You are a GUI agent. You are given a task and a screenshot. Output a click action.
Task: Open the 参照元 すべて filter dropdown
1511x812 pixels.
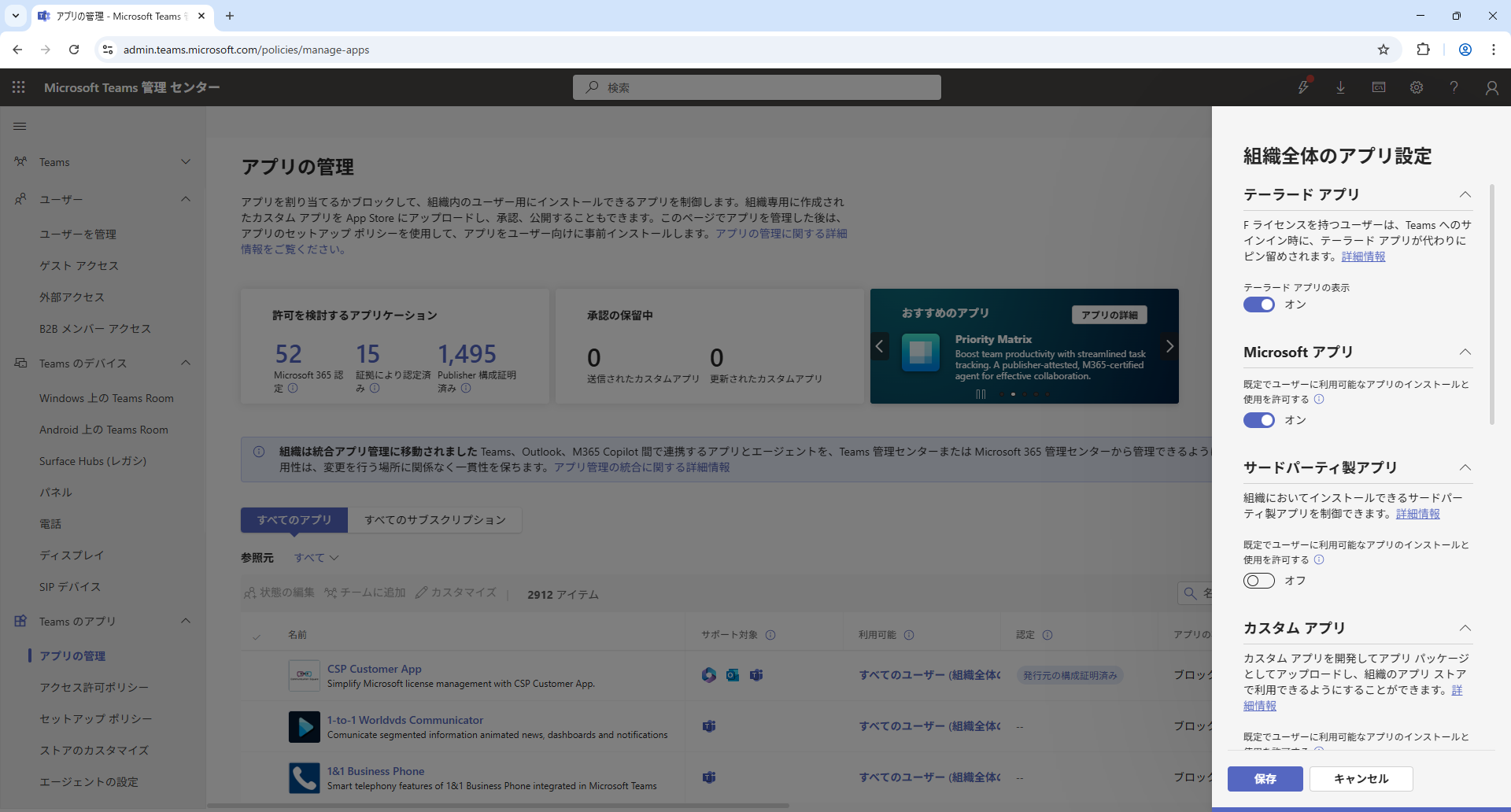coord(316,558)
